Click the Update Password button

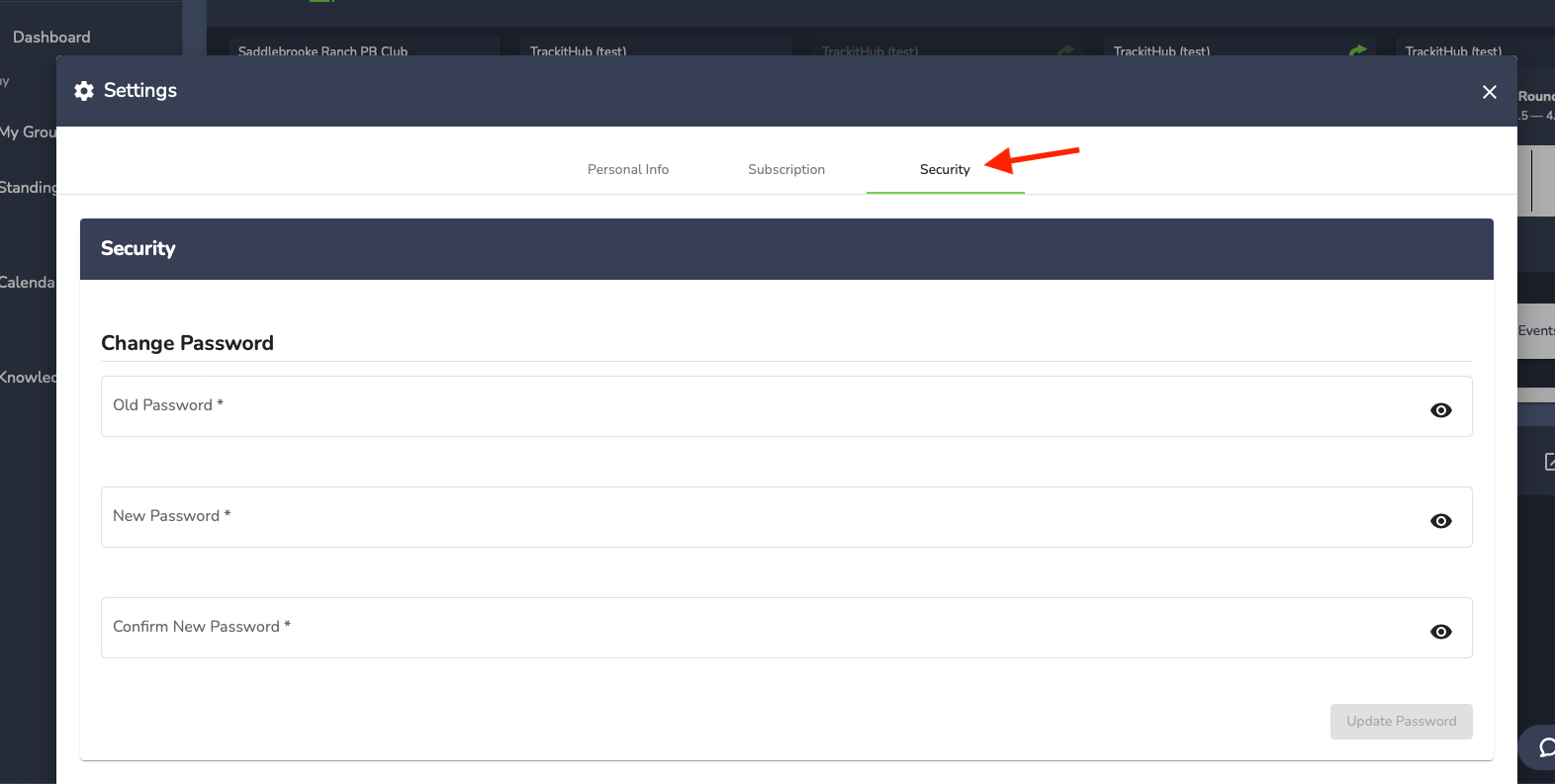pyautogui.click(x=1401, y=722)
